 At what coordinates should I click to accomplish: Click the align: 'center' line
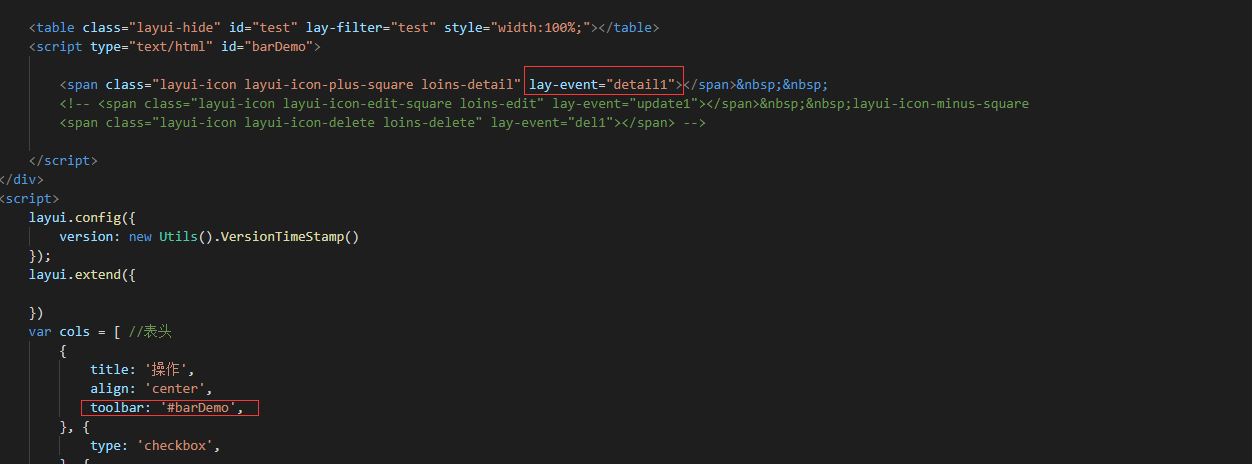[x=152, y=388]
